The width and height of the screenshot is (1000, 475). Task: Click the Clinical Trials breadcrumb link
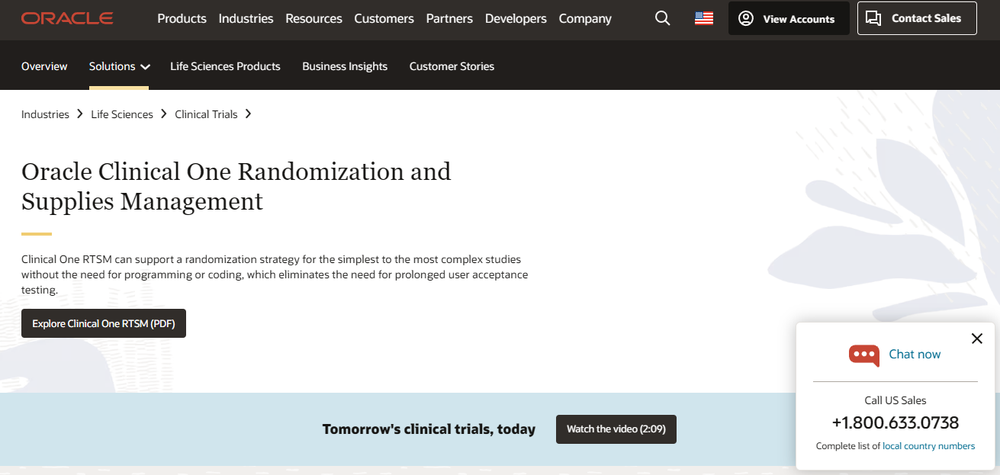206,114
